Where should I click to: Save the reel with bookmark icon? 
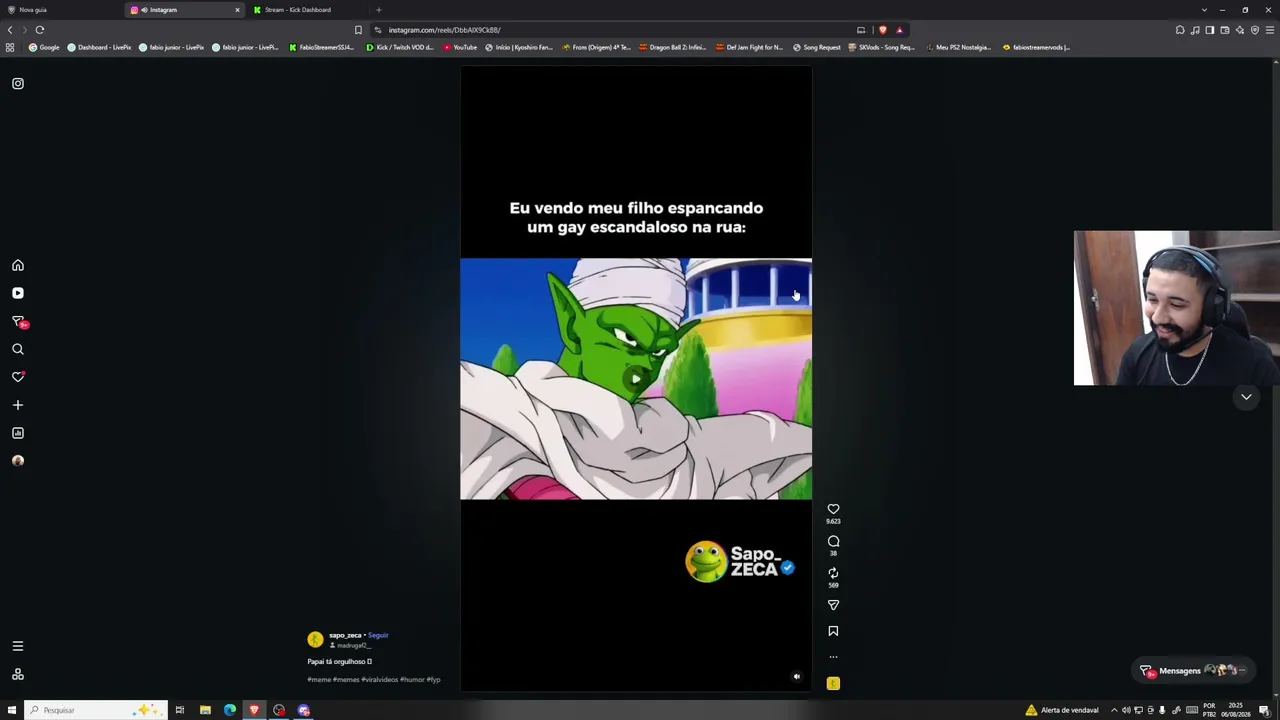pos(833,631)
